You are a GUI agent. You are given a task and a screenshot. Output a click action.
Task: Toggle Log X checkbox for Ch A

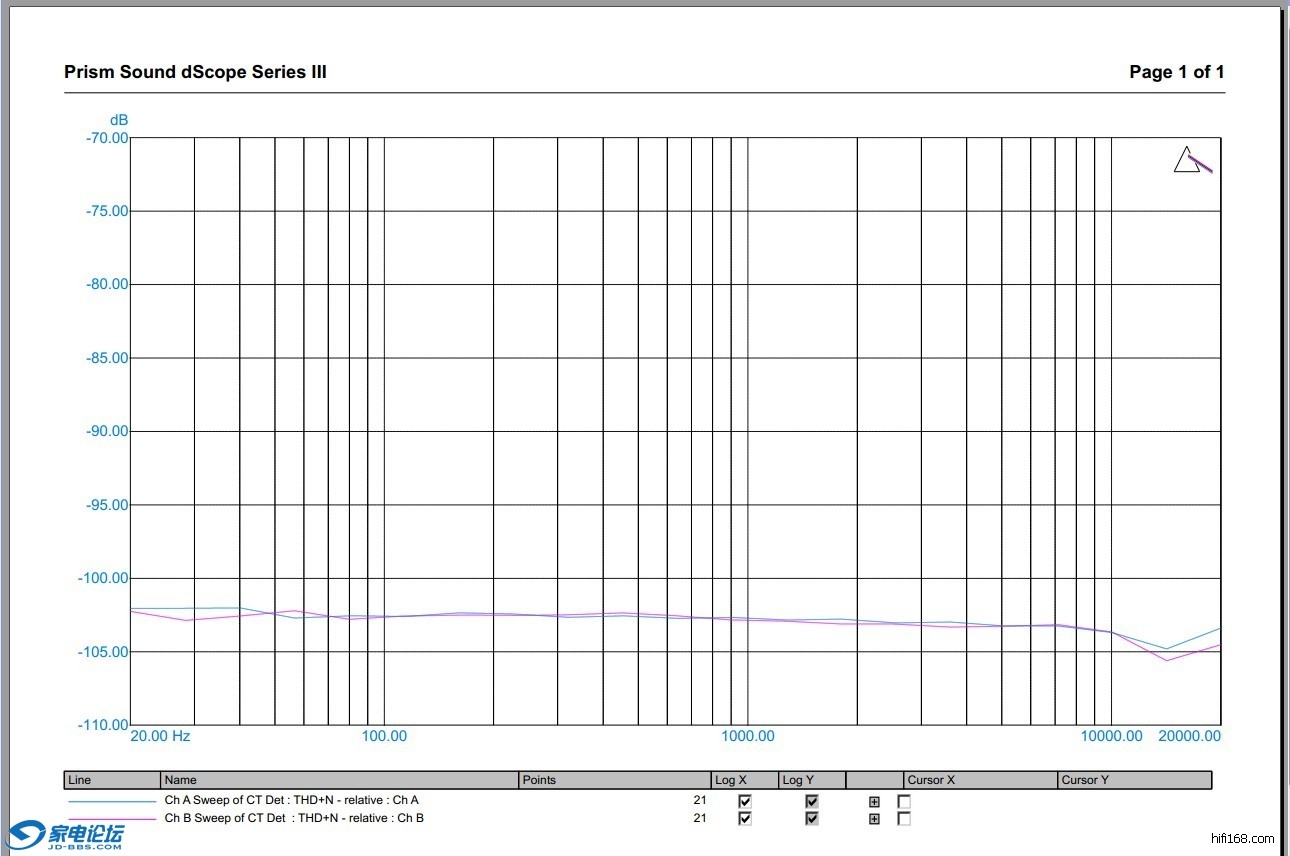click(744, 801)
